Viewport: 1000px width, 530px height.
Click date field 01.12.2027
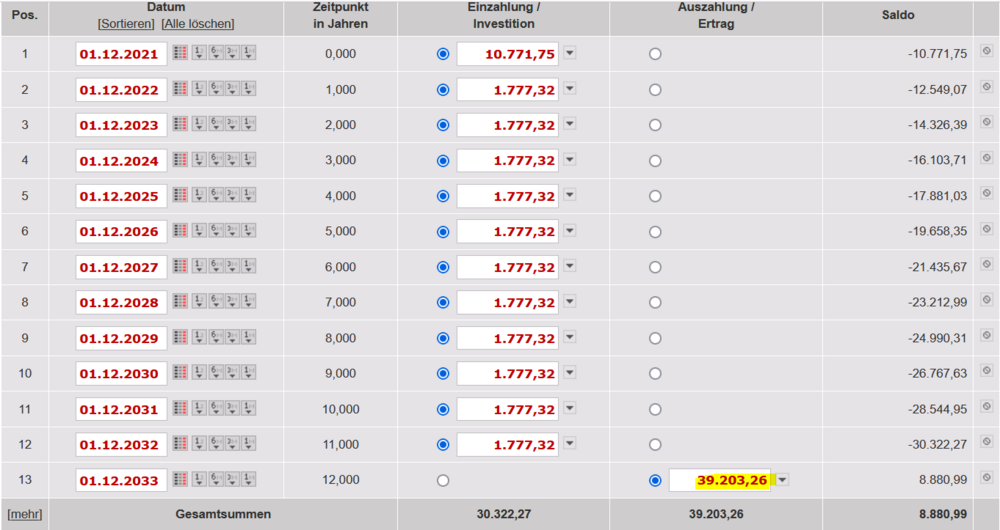tap(121, 267)
